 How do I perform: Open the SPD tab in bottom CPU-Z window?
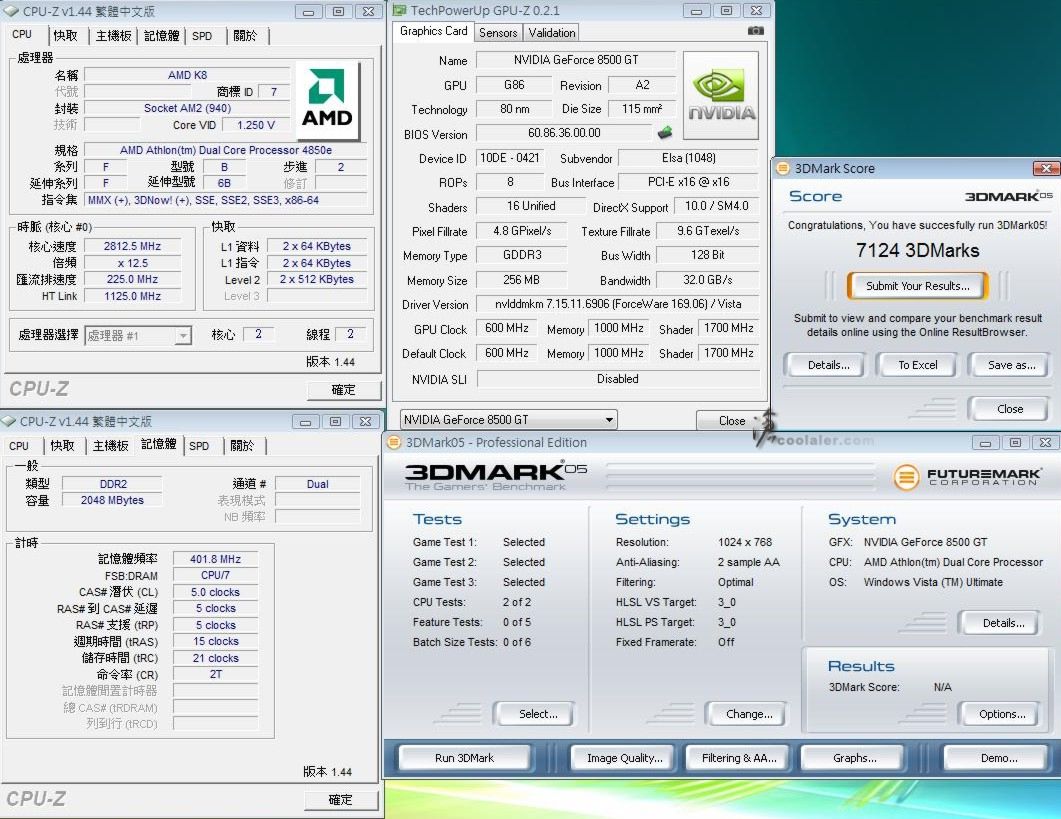coord(199,446)
